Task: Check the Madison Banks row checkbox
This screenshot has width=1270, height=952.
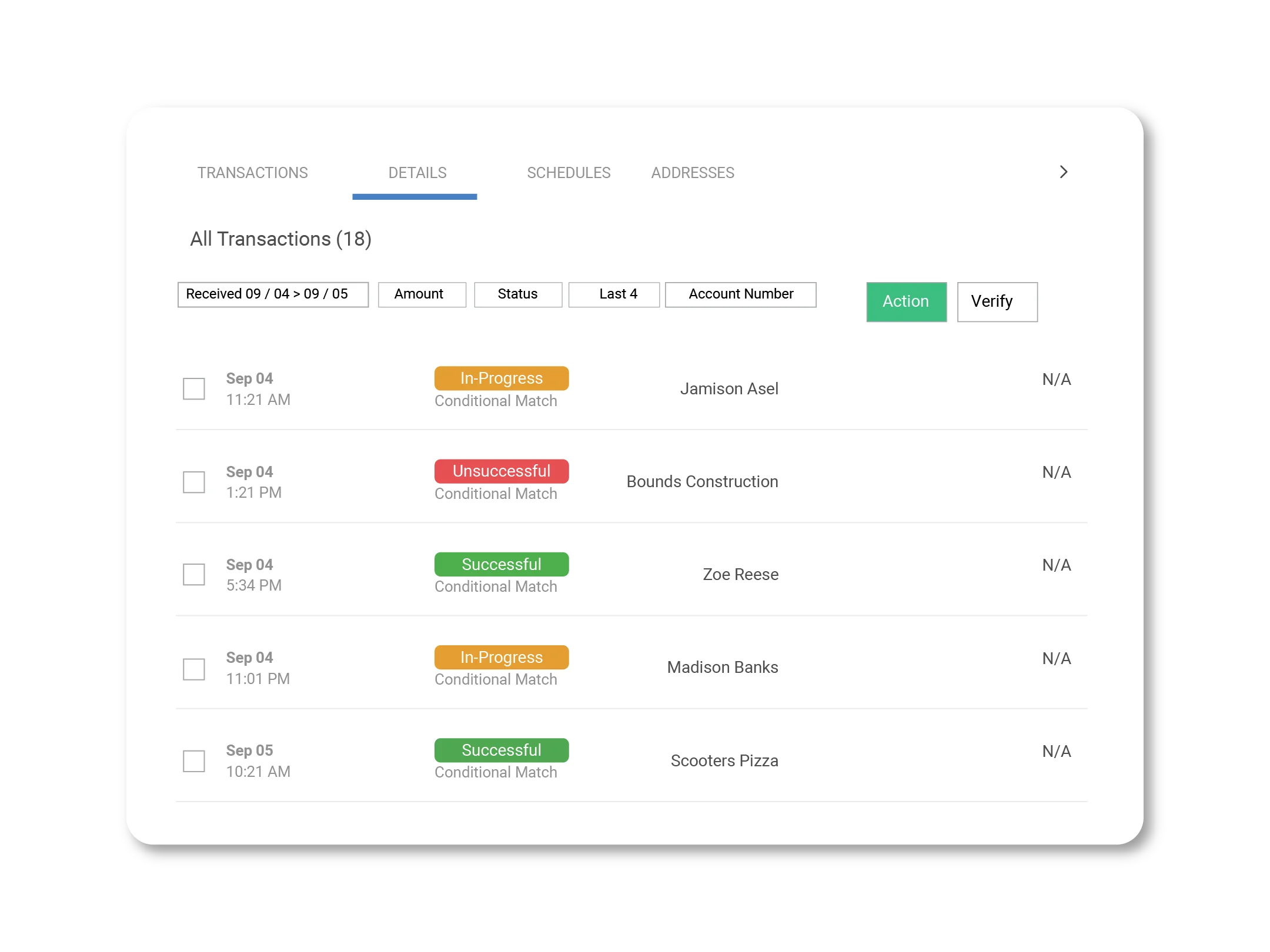Action: [194, 669]
